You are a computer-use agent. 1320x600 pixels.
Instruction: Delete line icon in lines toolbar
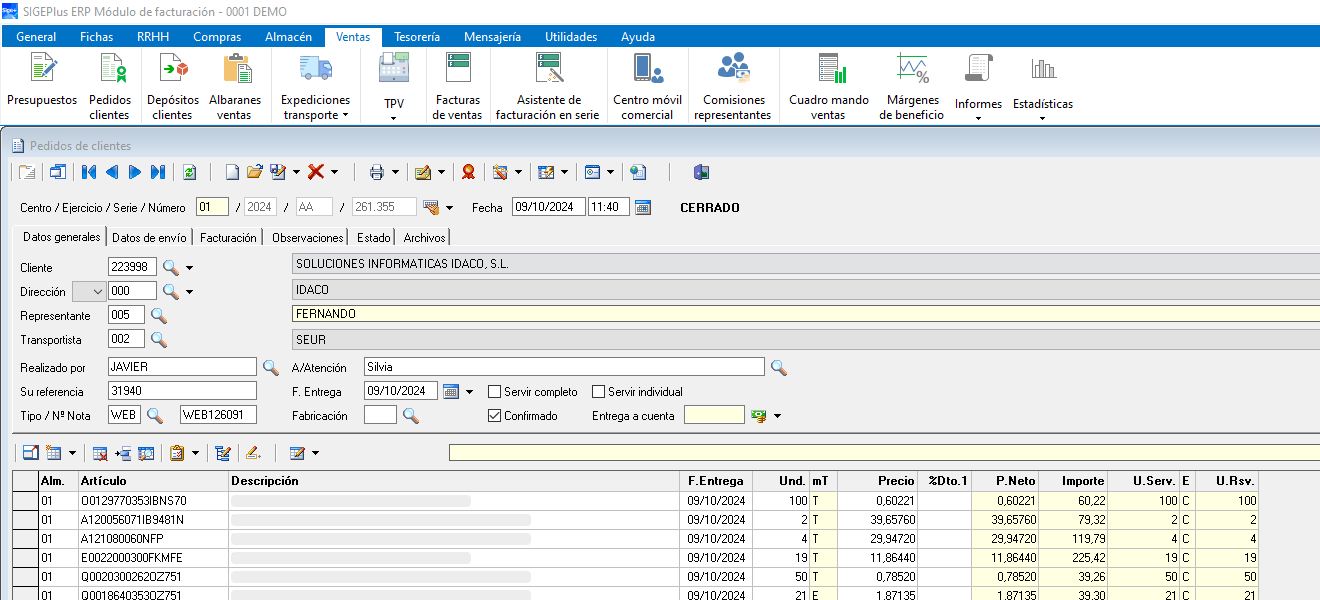coord(101,453)
